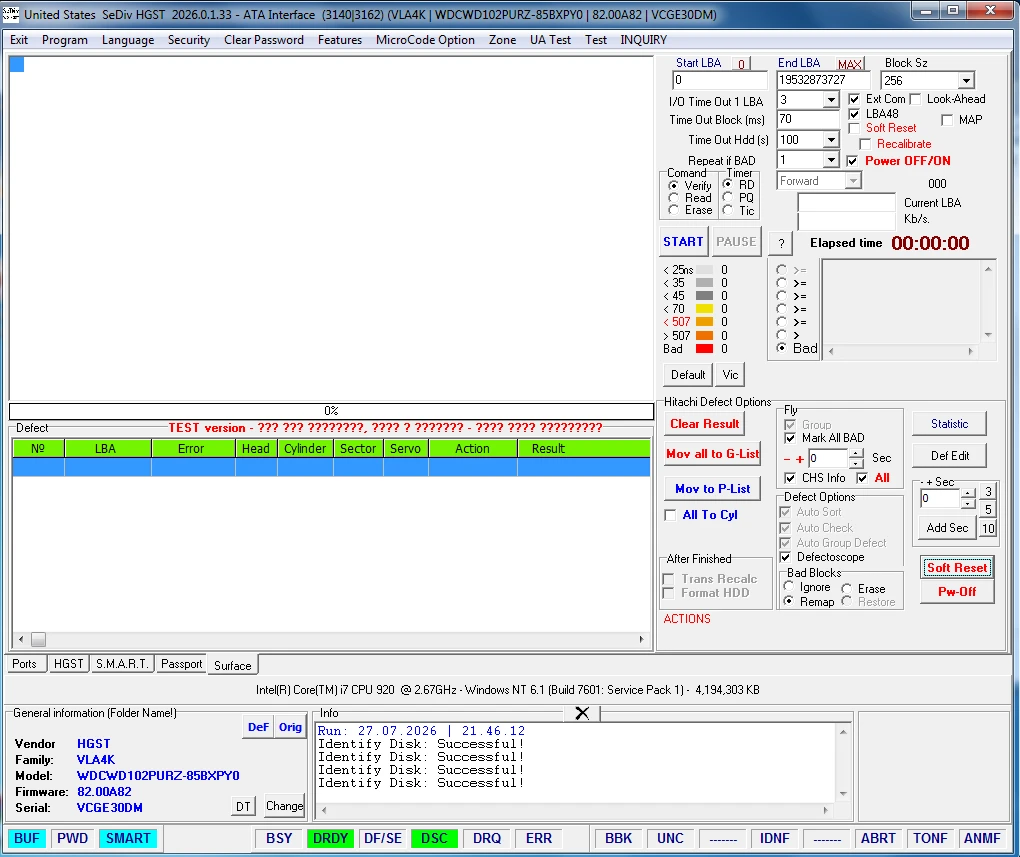The height and width of the screenshot is (857, 1020).
Task: Click the Mov to P-List button
Action: tap(712, 489)
